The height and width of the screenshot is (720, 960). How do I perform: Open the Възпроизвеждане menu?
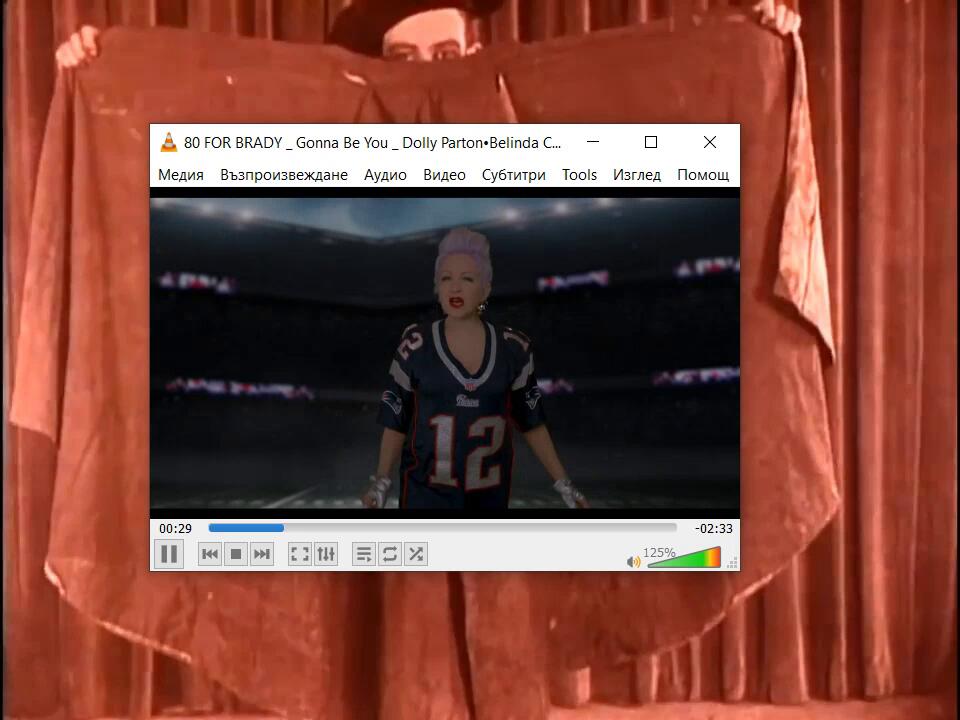click(x=284, y=175)
